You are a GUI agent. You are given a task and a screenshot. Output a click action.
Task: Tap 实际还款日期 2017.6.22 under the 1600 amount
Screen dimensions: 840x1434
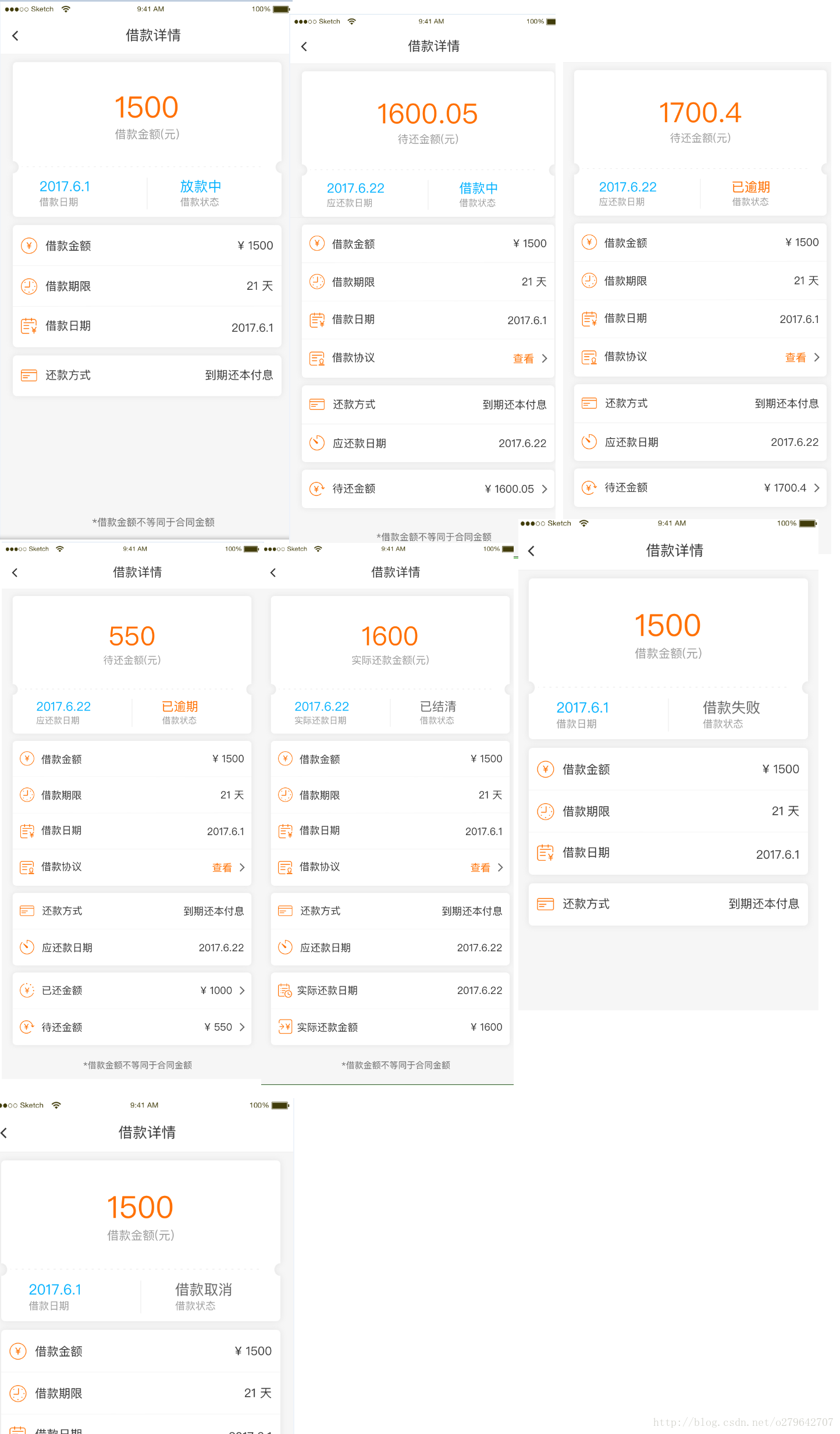click(321, 706)
